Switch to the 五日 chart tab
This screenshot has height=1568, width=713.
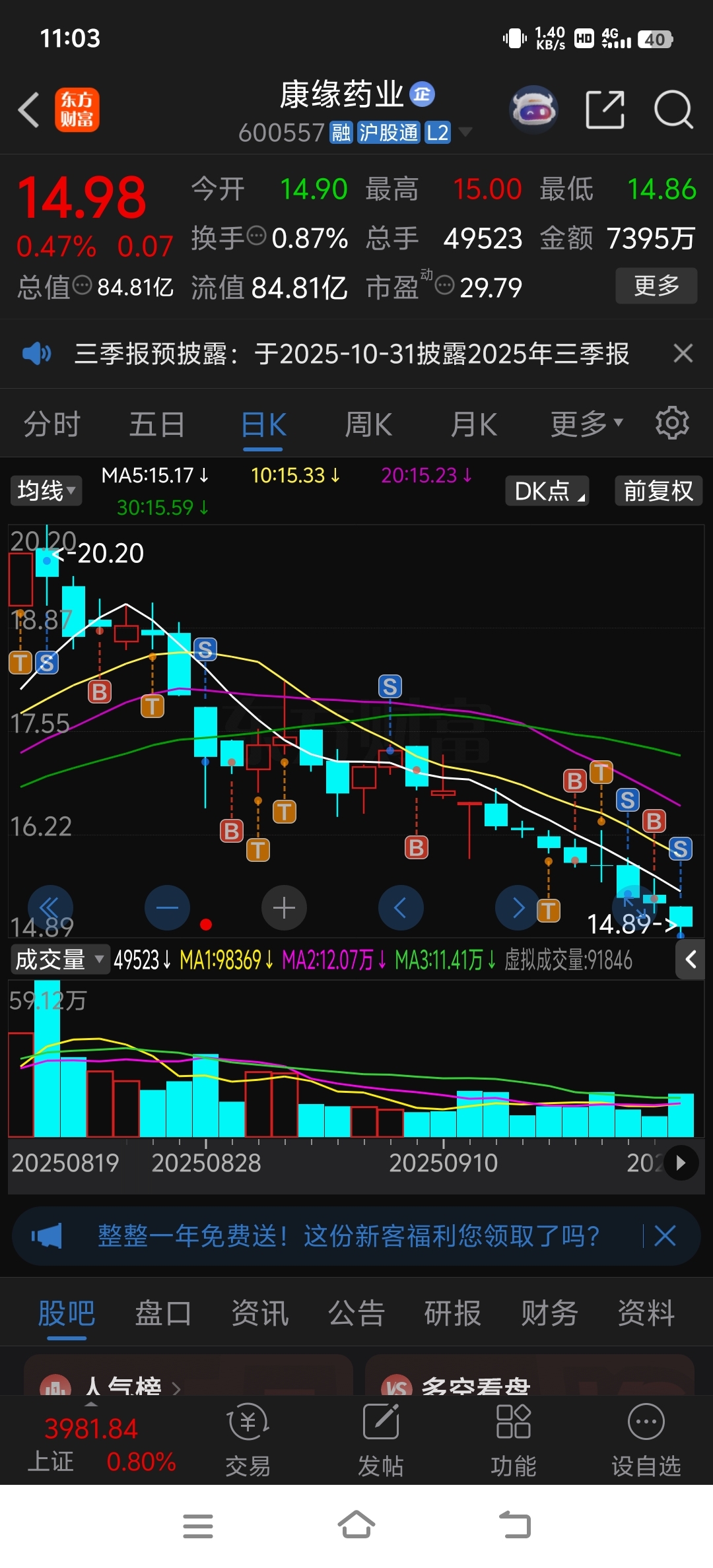click(x=157, y=424)
